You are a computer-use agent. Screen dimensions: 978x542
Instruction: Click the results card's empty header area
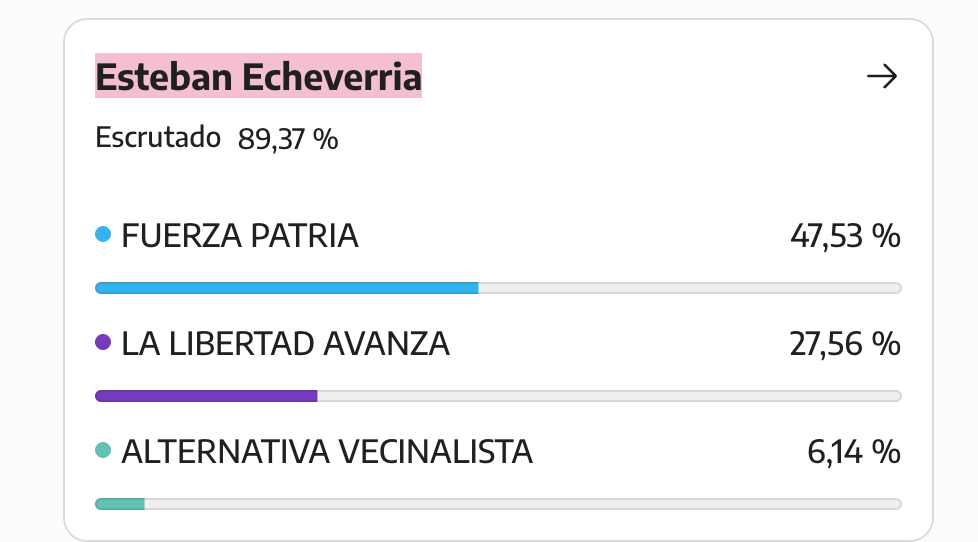click(642, 76)
